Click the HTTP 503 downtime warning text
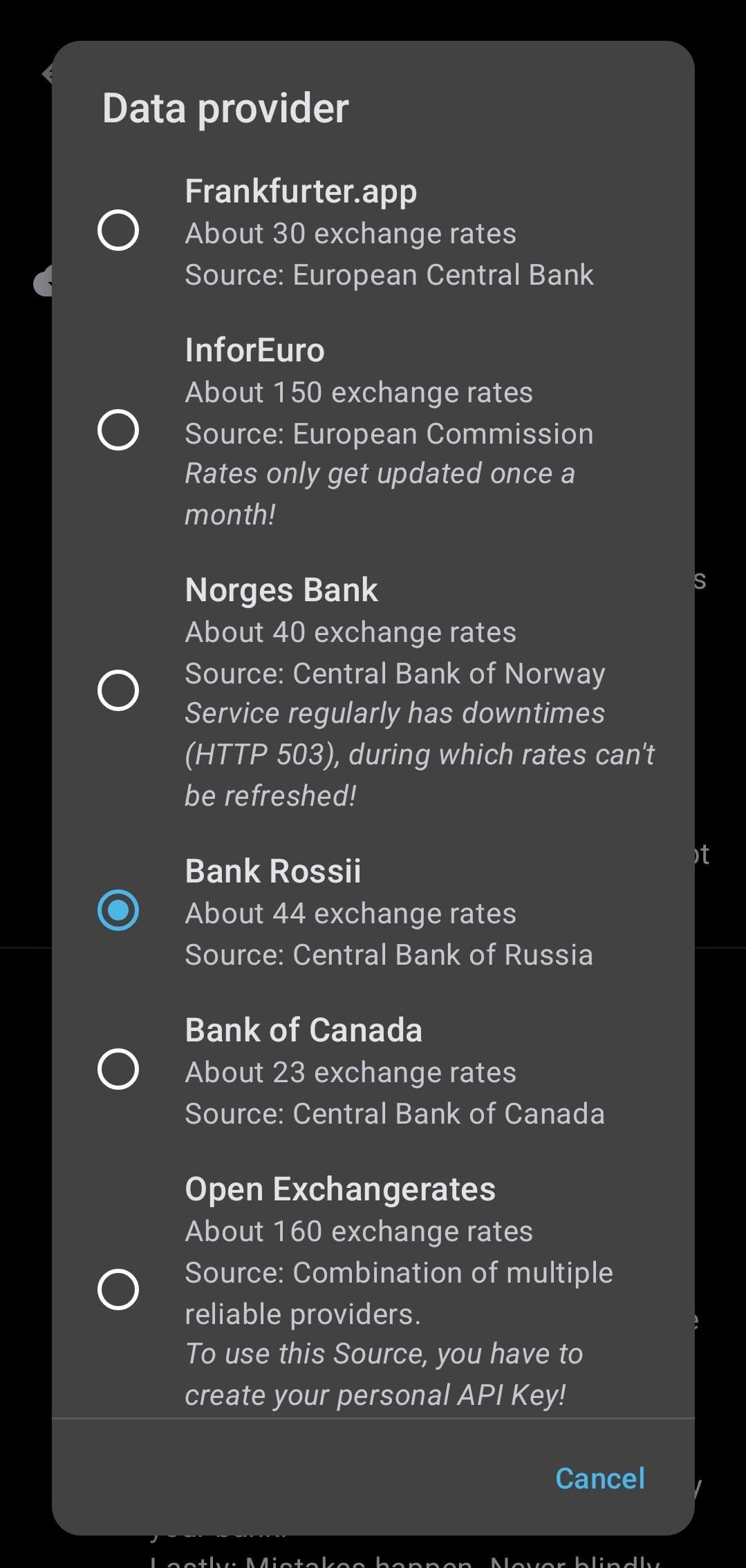The width and height of the screenshot is (746, 1568). (419, 755)
